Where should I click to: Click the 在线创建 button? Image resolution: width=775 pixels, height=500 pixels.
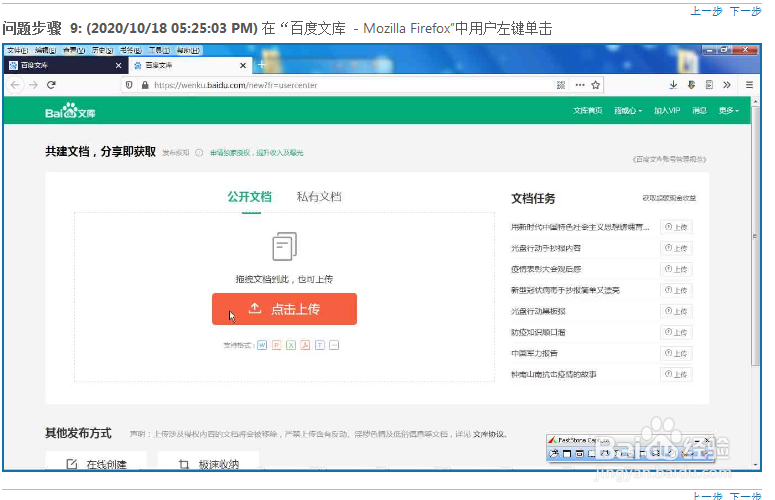click(x=96, y=461)
